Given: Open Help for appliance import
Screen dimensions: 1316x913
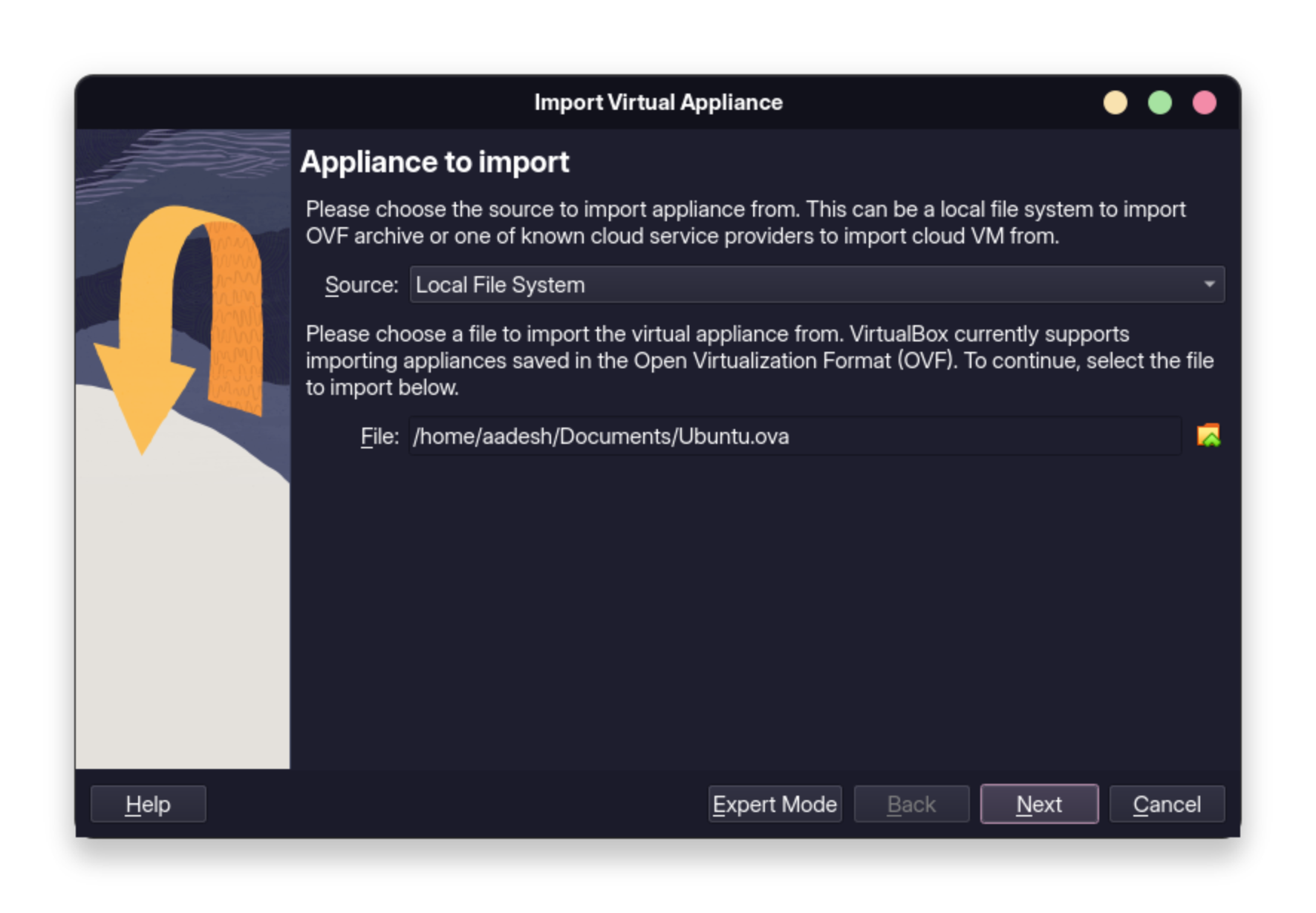Looking at the screenshot, I should click(148, 804).
